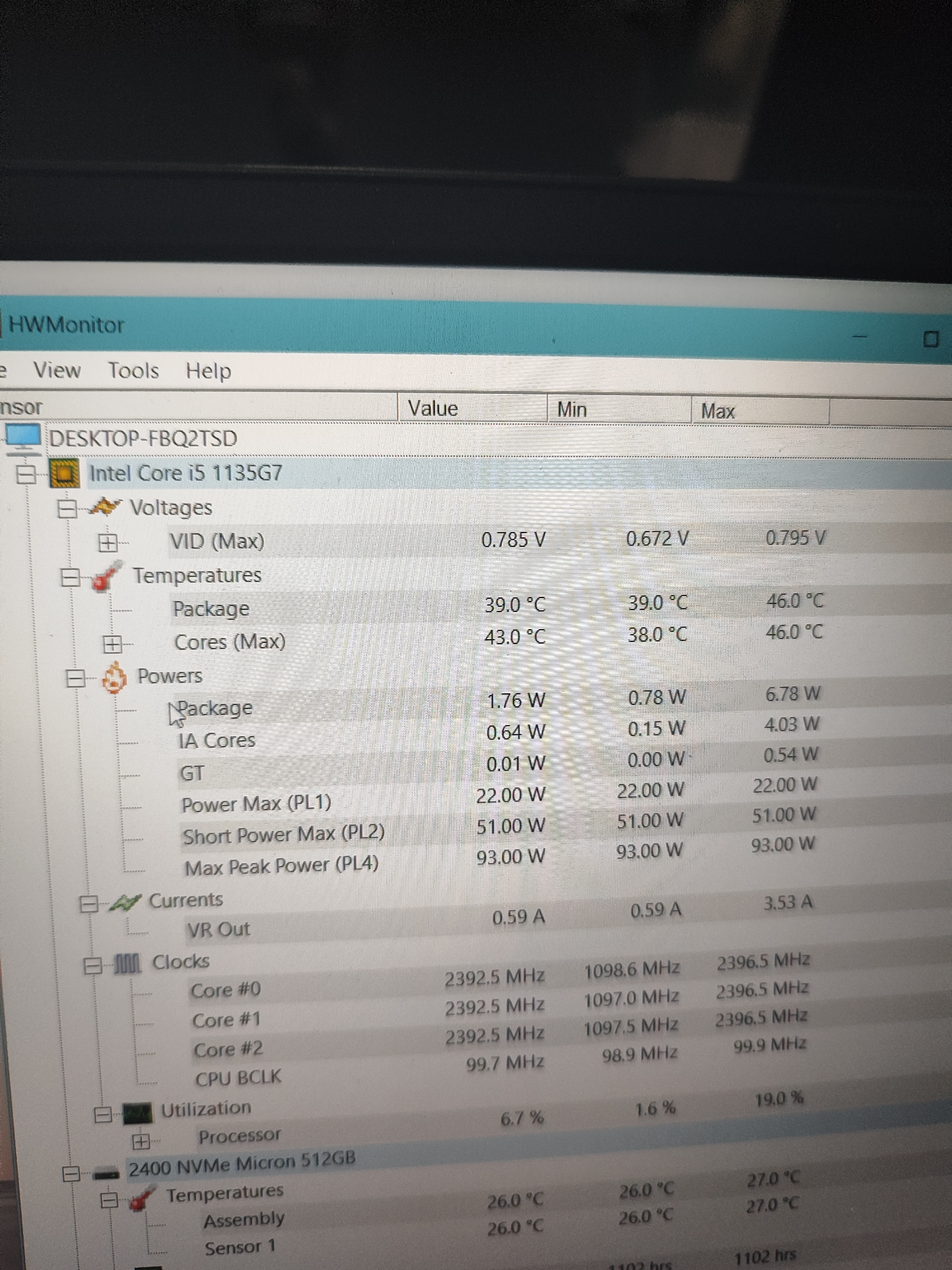Image resolution: width=952 pixels, height=1270 pixels.
Task: Collapse the Intel Core i5 1135G7 node
Action: click(25, 474)
